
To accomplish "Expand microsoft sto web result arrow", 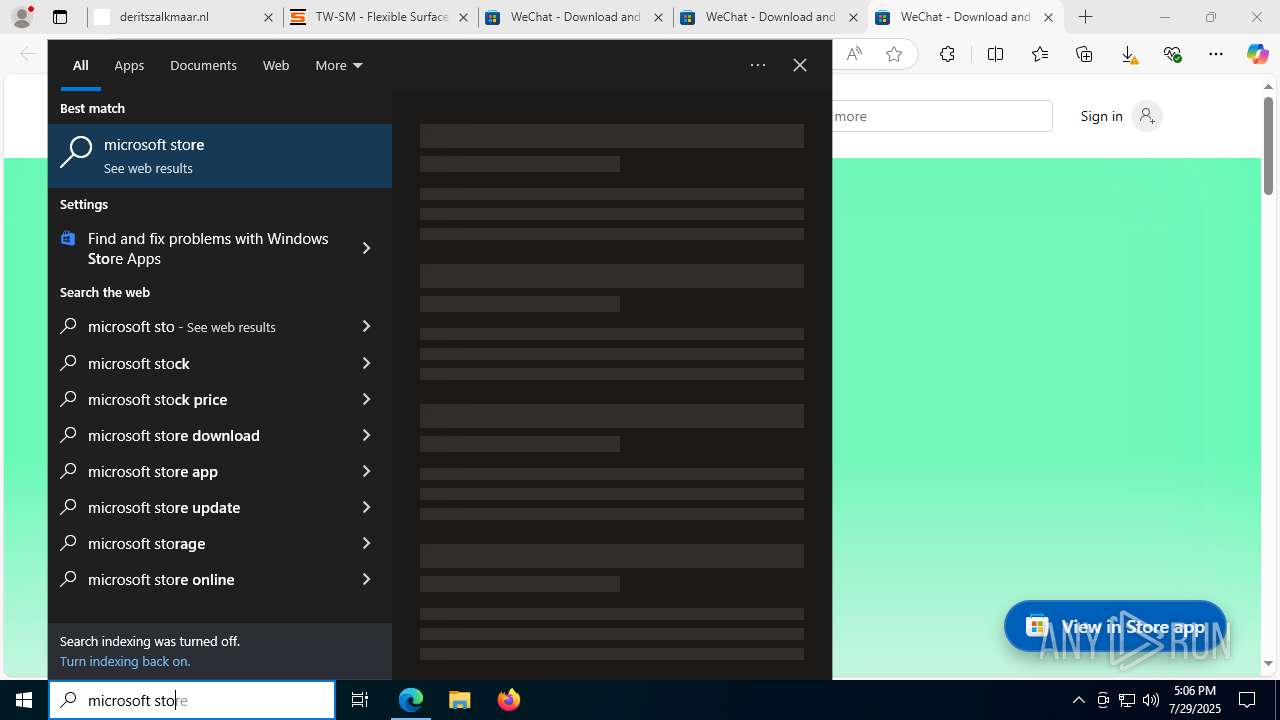I will point(366,326).
